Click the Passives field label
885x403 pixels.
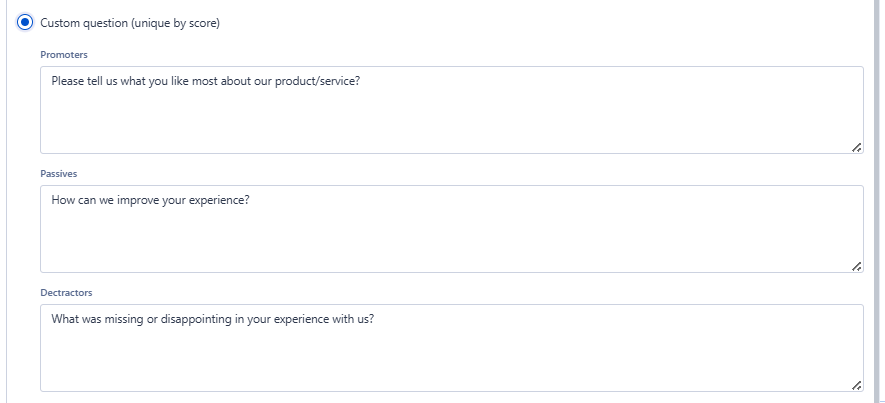pyautogui.click(x=59, y=173)
